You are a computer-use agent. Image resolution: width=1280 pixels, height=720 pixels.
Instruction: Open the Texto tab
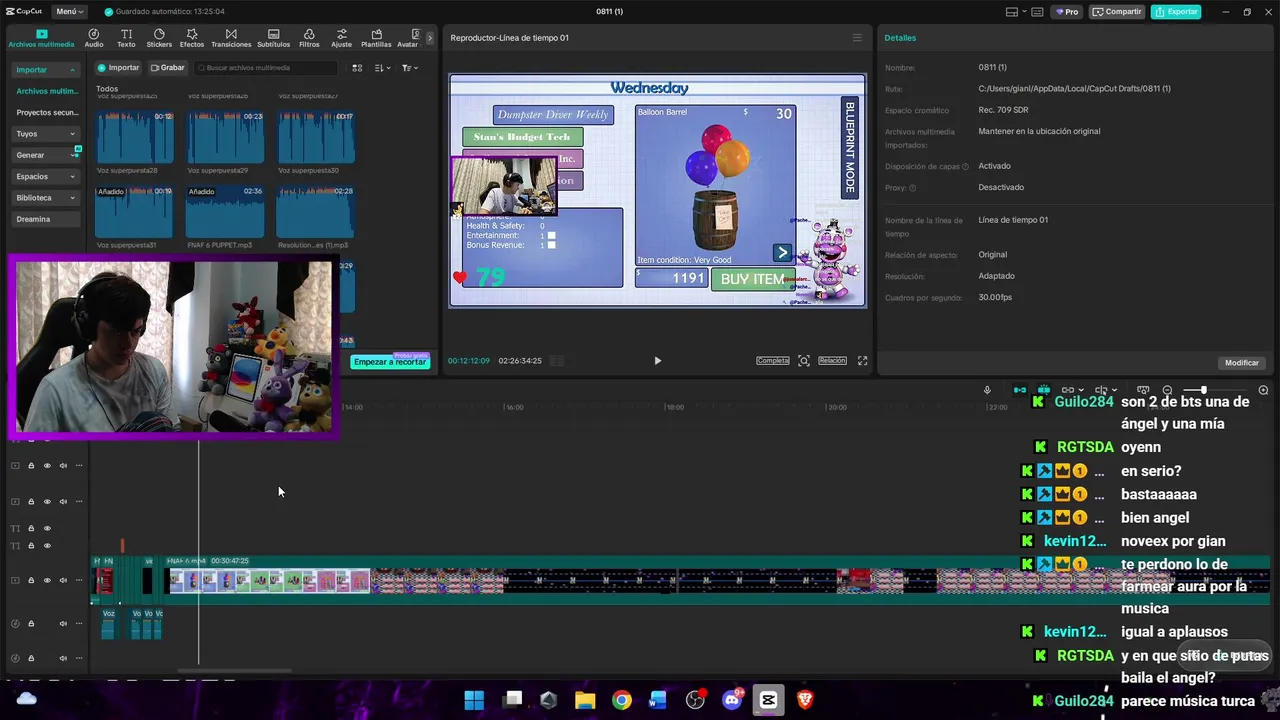tap(126, 38)
